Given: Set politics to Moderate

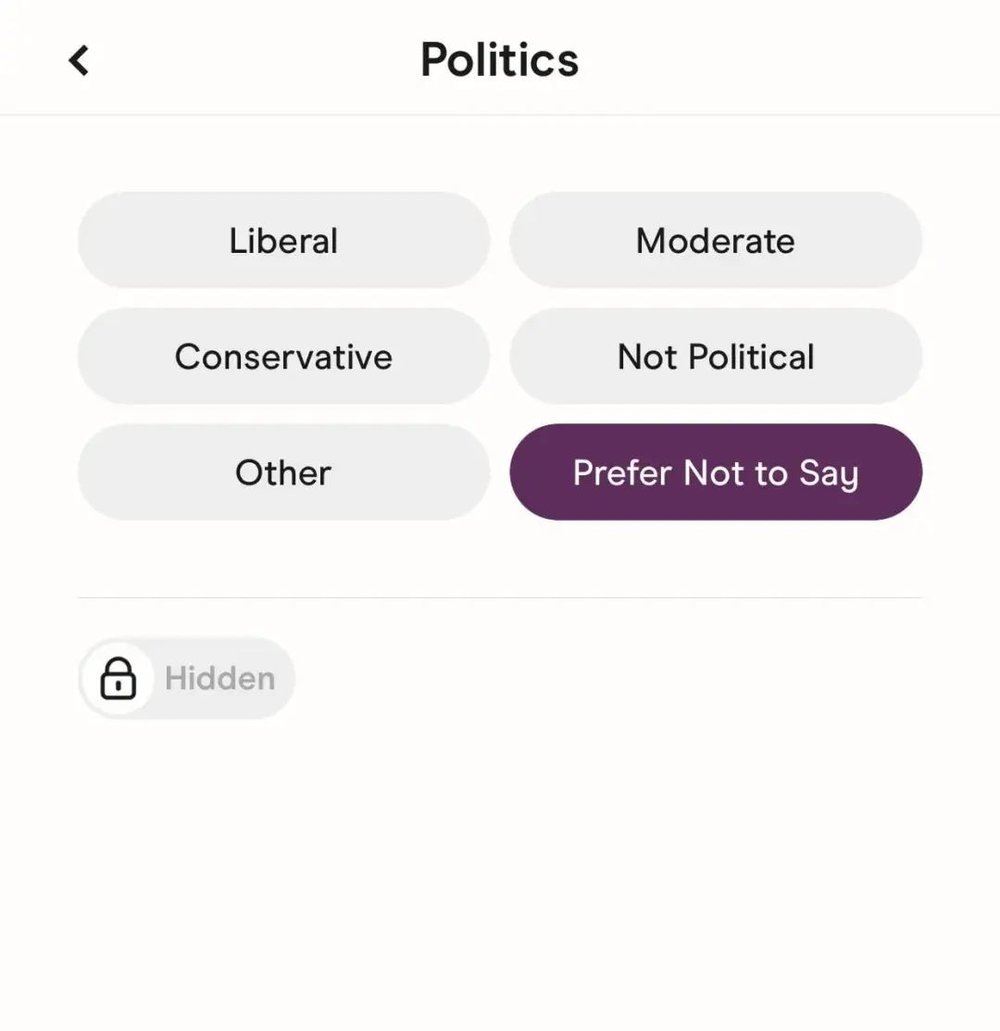Looking at the screenshot, I should (x=716, y=241).
